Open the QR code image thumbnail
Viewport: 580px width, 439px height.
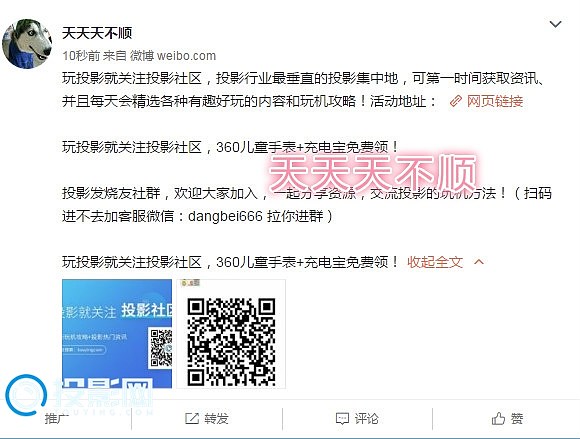[x=231, y=334]
